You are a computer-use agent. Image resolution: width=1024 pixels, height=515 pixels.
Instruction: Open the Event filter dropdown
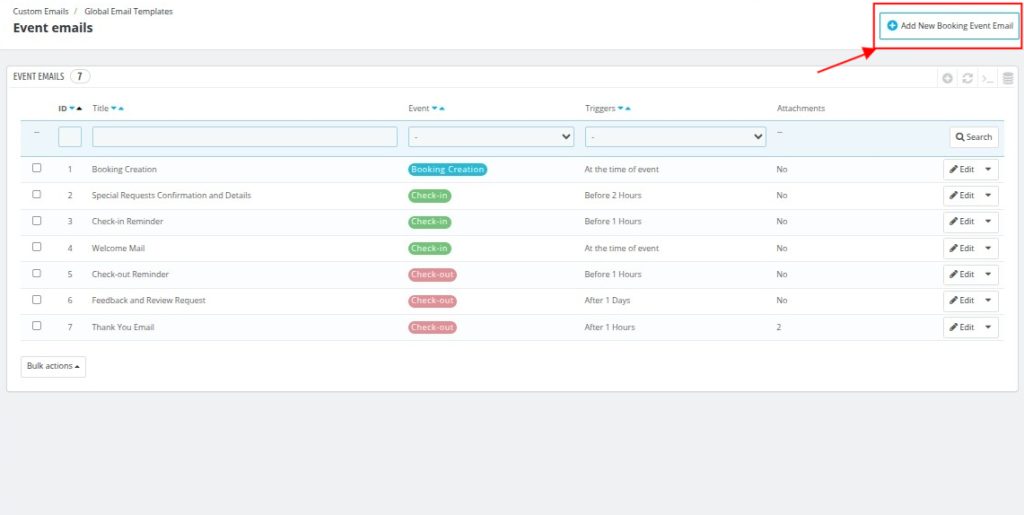(491, 137)
